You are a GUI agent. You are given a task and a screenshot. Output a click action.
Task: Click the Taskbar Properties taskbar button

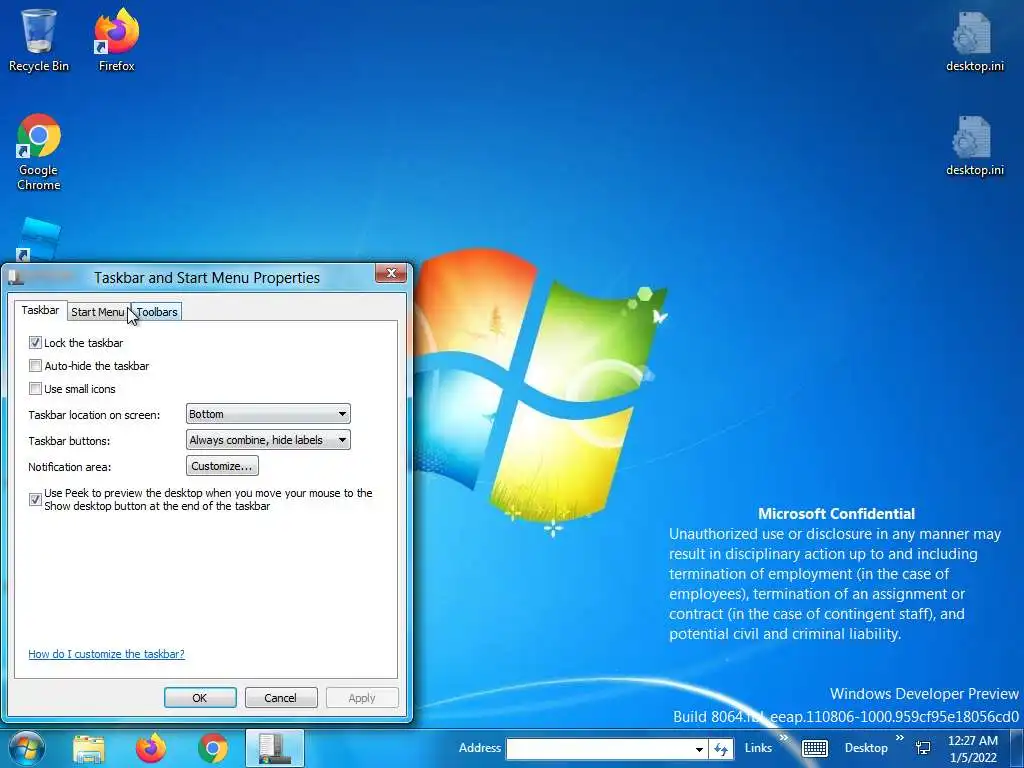pyautogui.click(x=275, y=748)
